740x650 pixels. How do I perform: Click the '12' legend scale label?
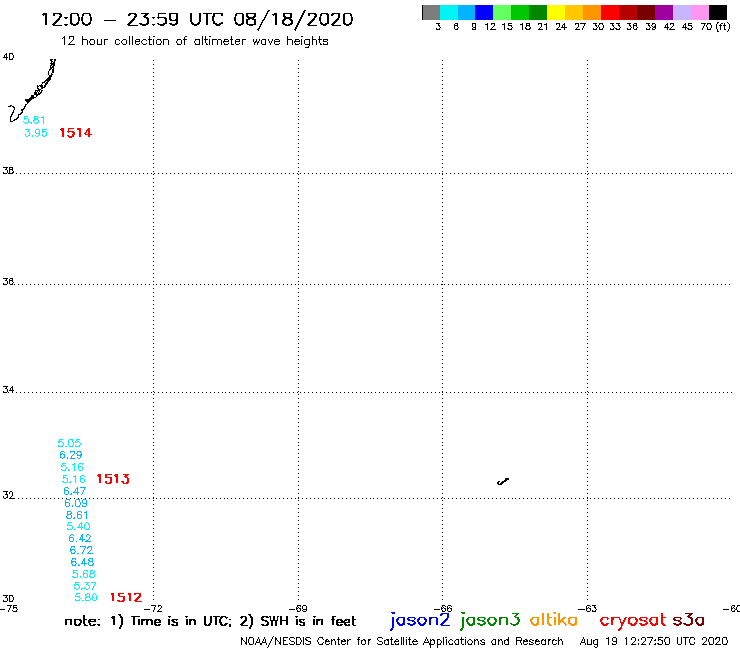tap(490, 27)
